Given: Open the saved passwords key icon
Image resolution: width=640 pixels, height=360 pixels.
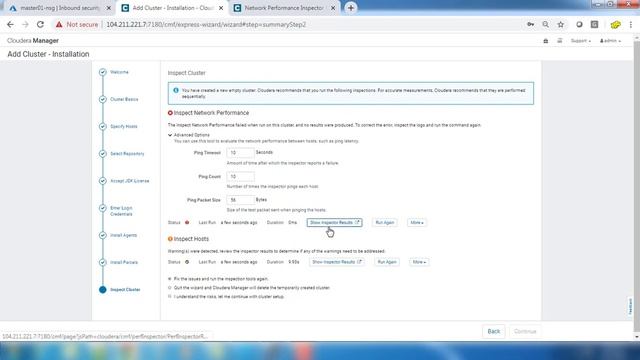Looking at the screenshot, I should (x=530, y=24).
